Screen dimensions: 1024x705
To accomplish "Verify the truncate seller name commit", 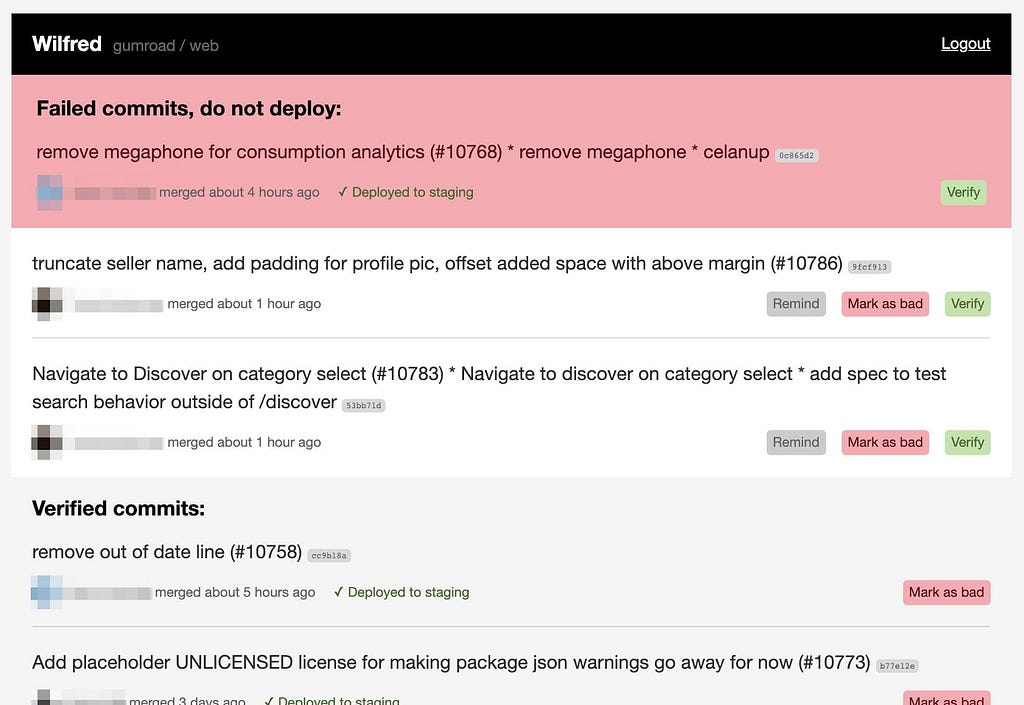I will (967, 304).
